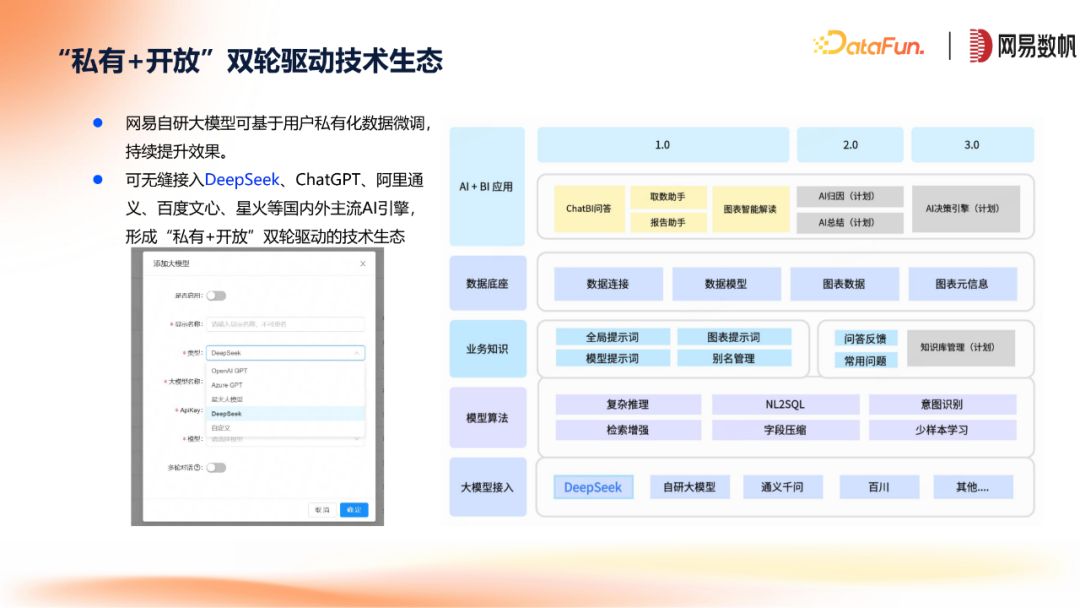The height and width of the screenshot is (608, 1080).
Task: Click the 图表数据 box
Action: (844, 284)
